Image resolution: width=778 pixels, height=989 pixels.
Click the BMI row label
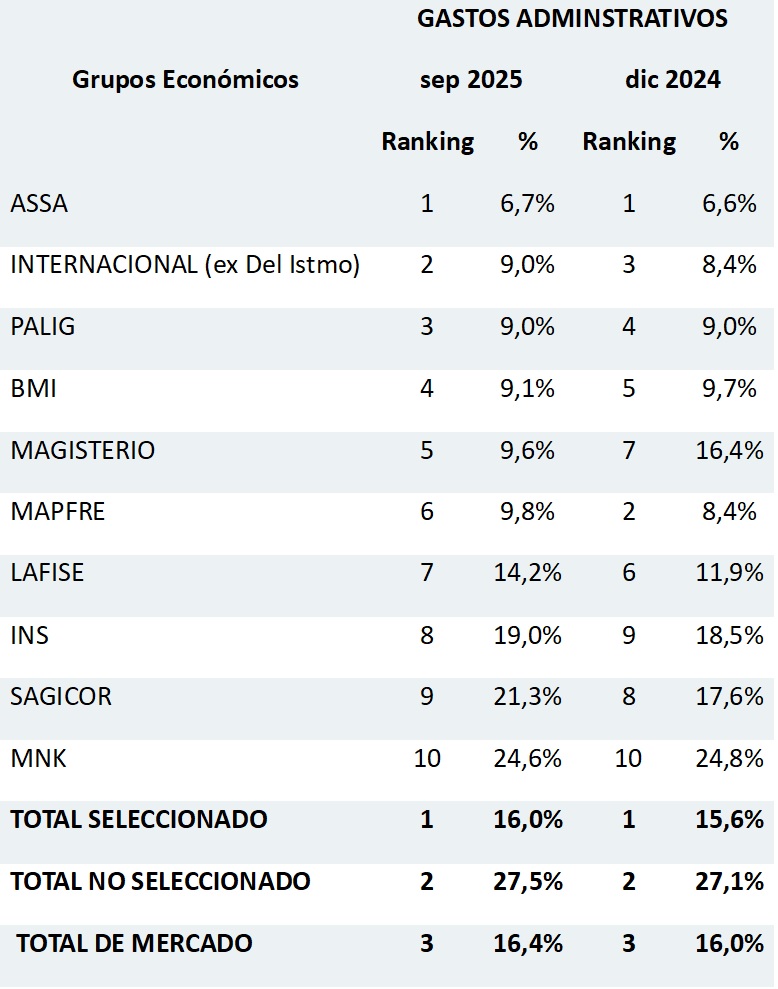point(33,389)
